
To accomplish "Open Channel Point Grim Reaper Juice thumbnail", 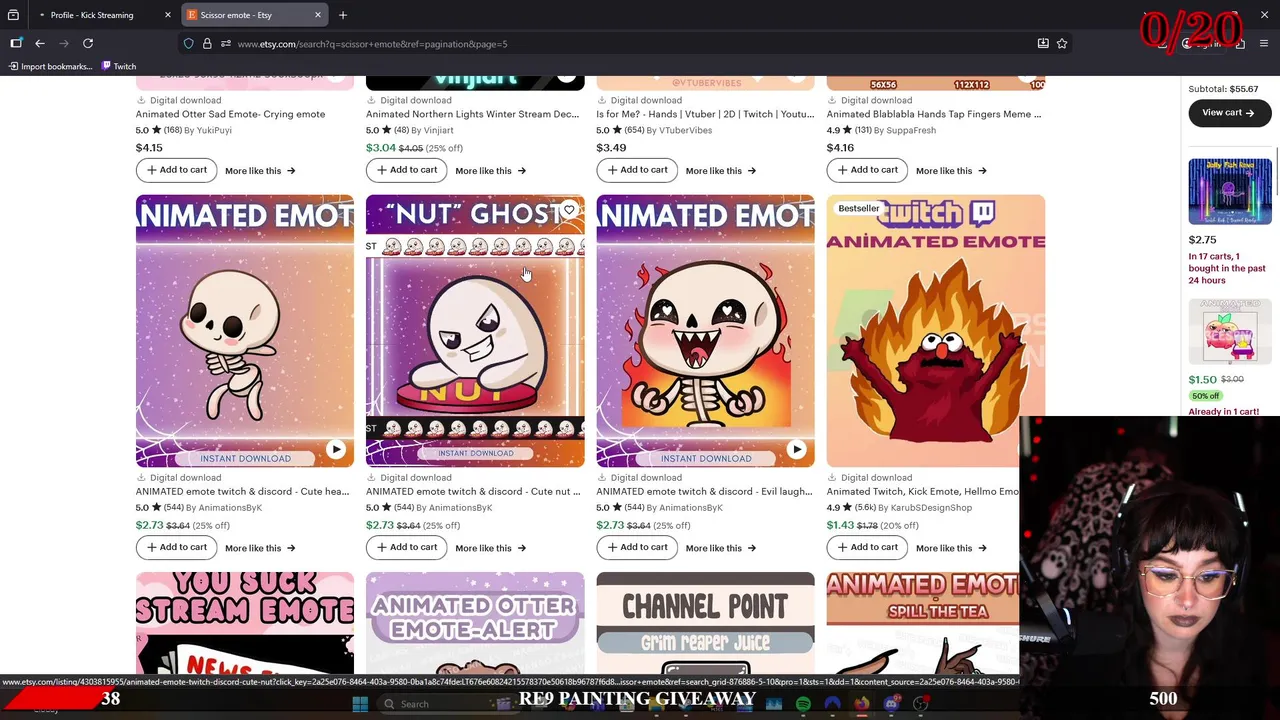I will click(x=705, y=623).
